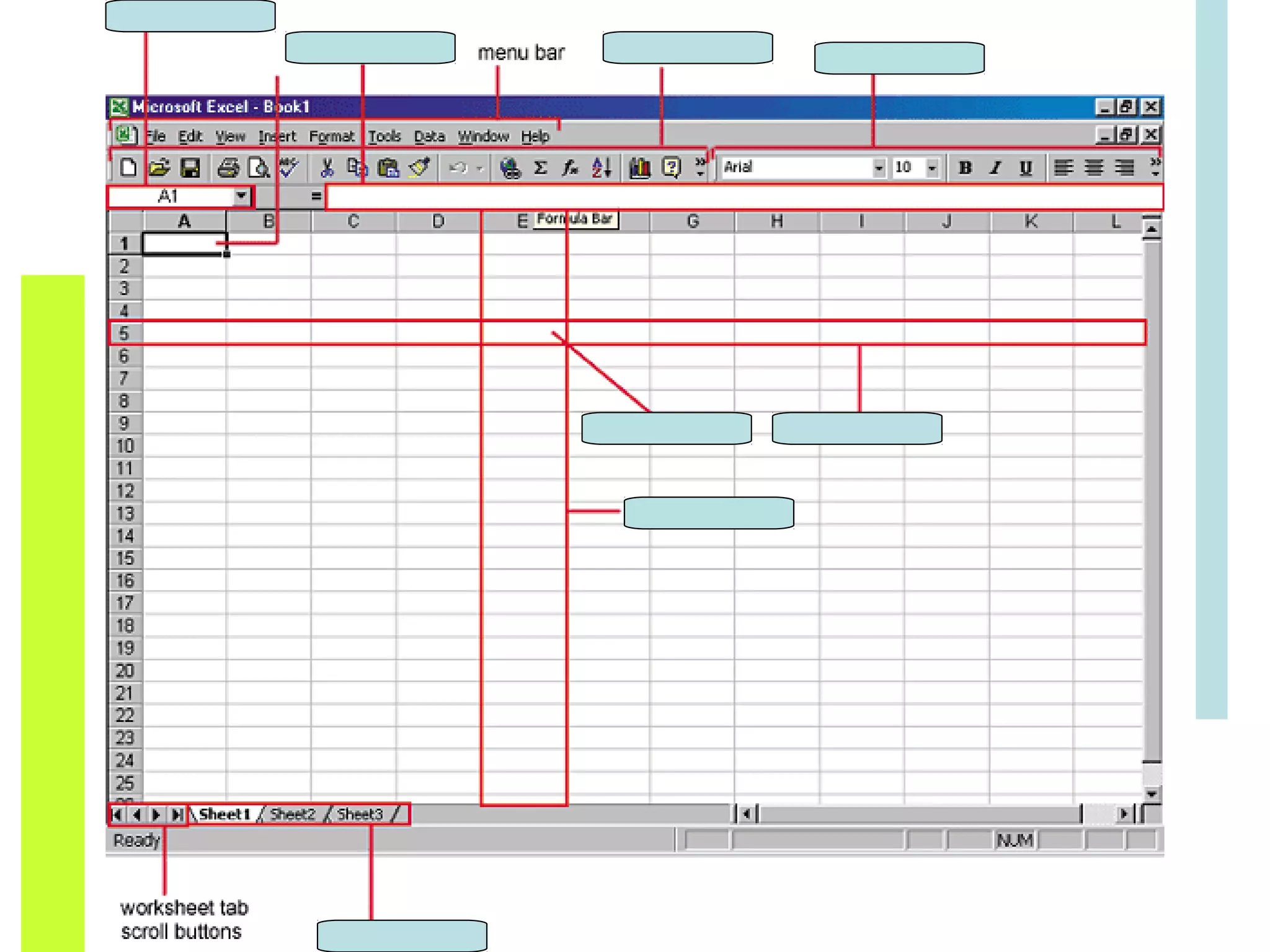The image size is (1270, 952).
Task: Expand the Name Box A1 dropdown
Action: click(241, 196)
